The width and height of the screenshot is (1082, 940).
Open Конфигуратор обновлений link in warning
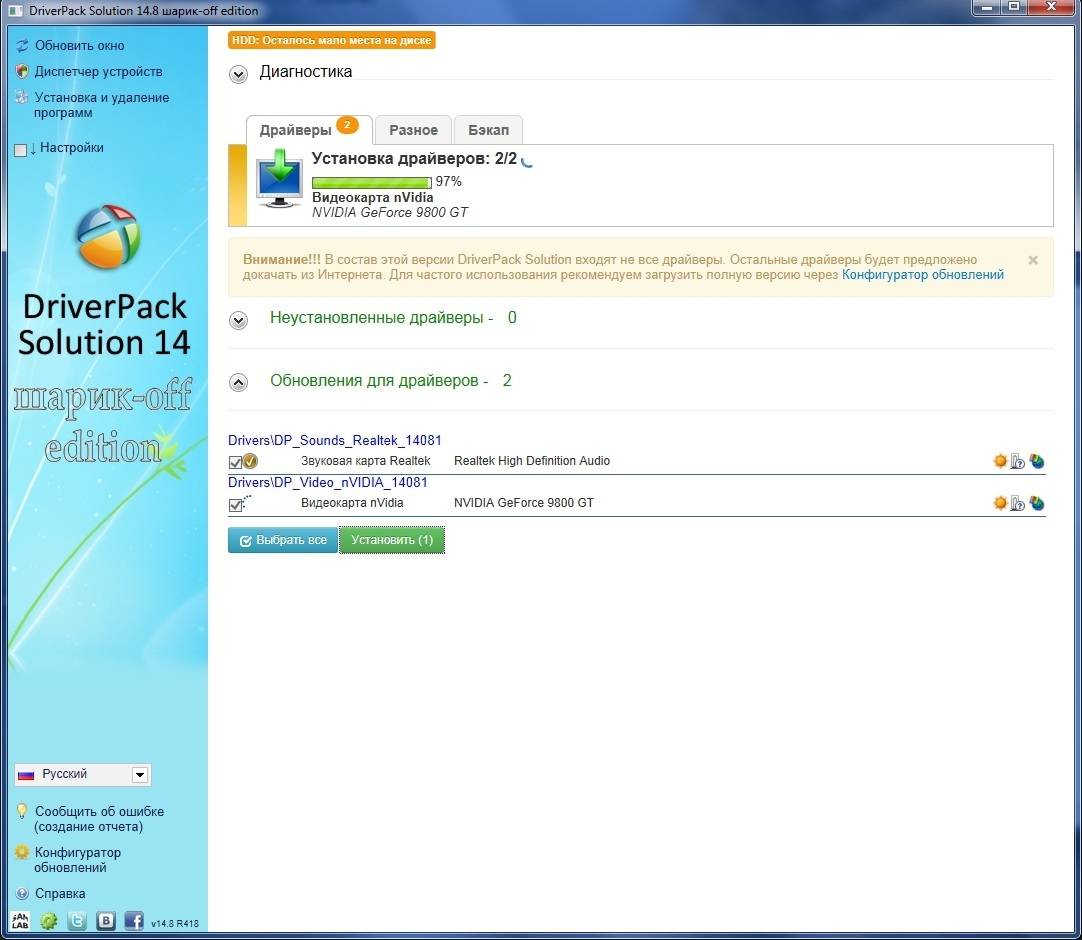(923, 275)
